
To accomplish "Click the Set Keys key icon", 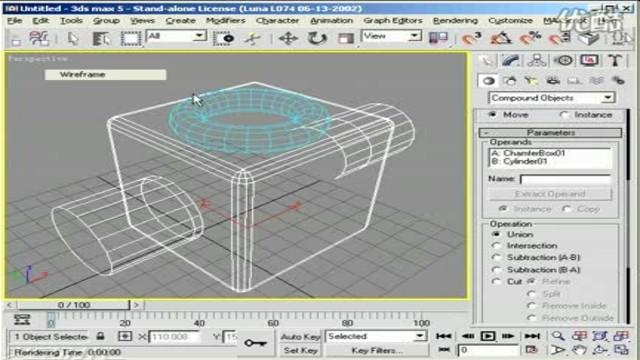I will (255, 343).
